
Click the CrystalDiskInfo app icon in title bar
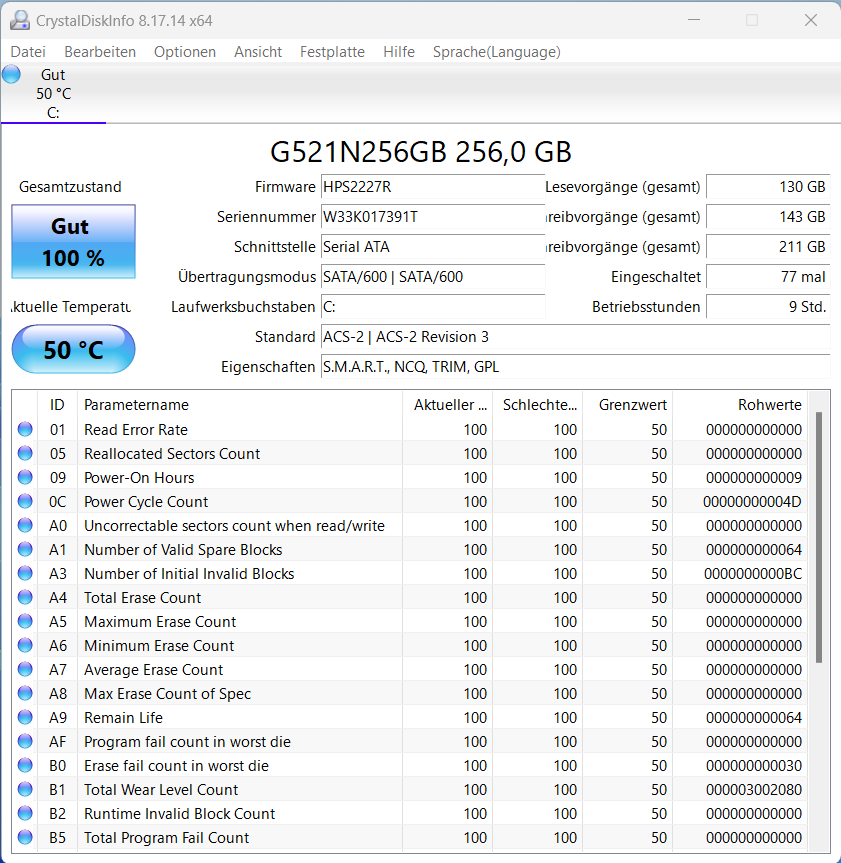20,20
